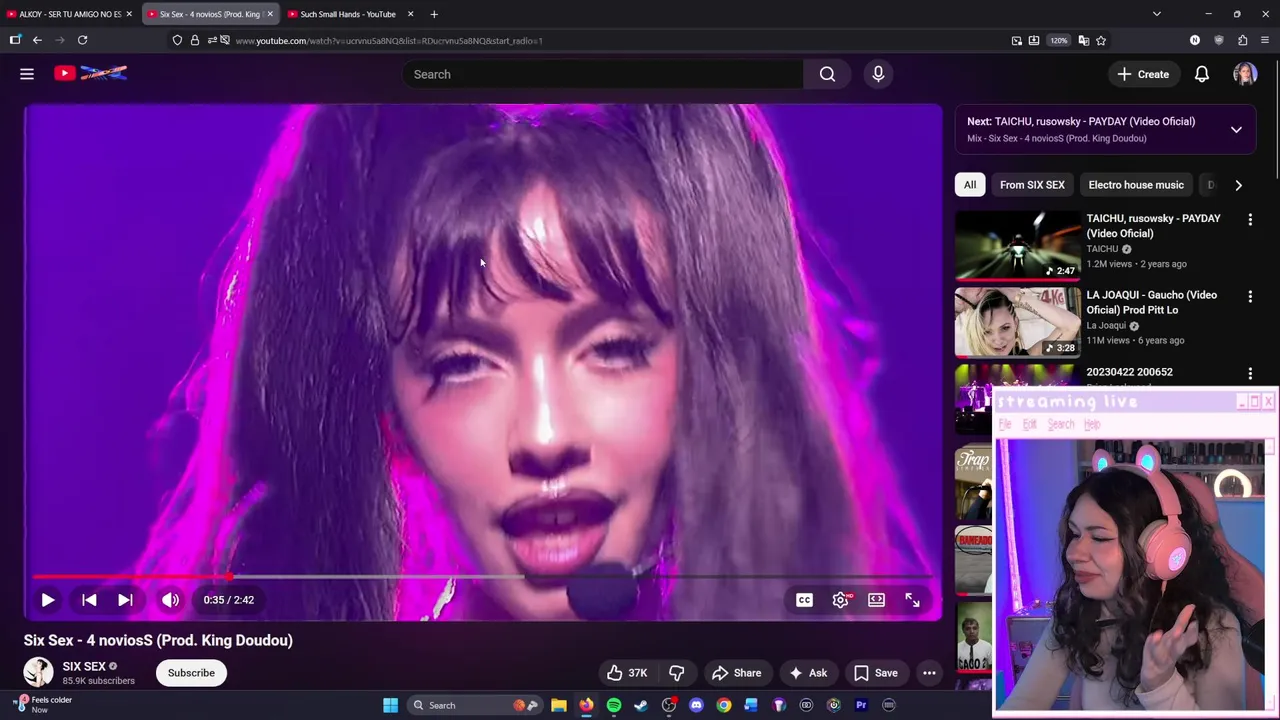Open options for 20230422 200652 video
Screen dimensions: 1280x720
[x=1250, y=373]
